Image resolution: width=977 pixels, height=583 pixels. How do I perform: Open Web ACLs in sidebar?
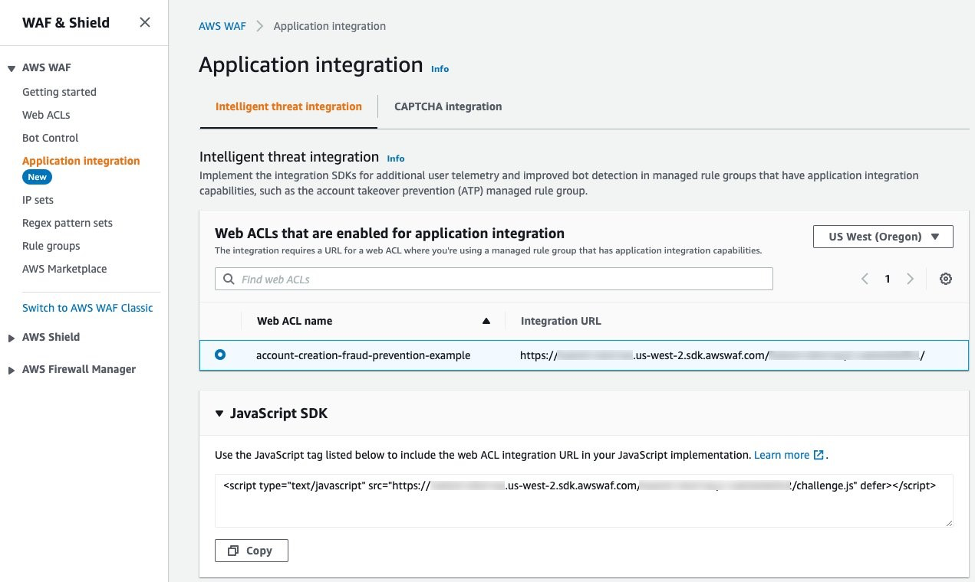[46, 115]
